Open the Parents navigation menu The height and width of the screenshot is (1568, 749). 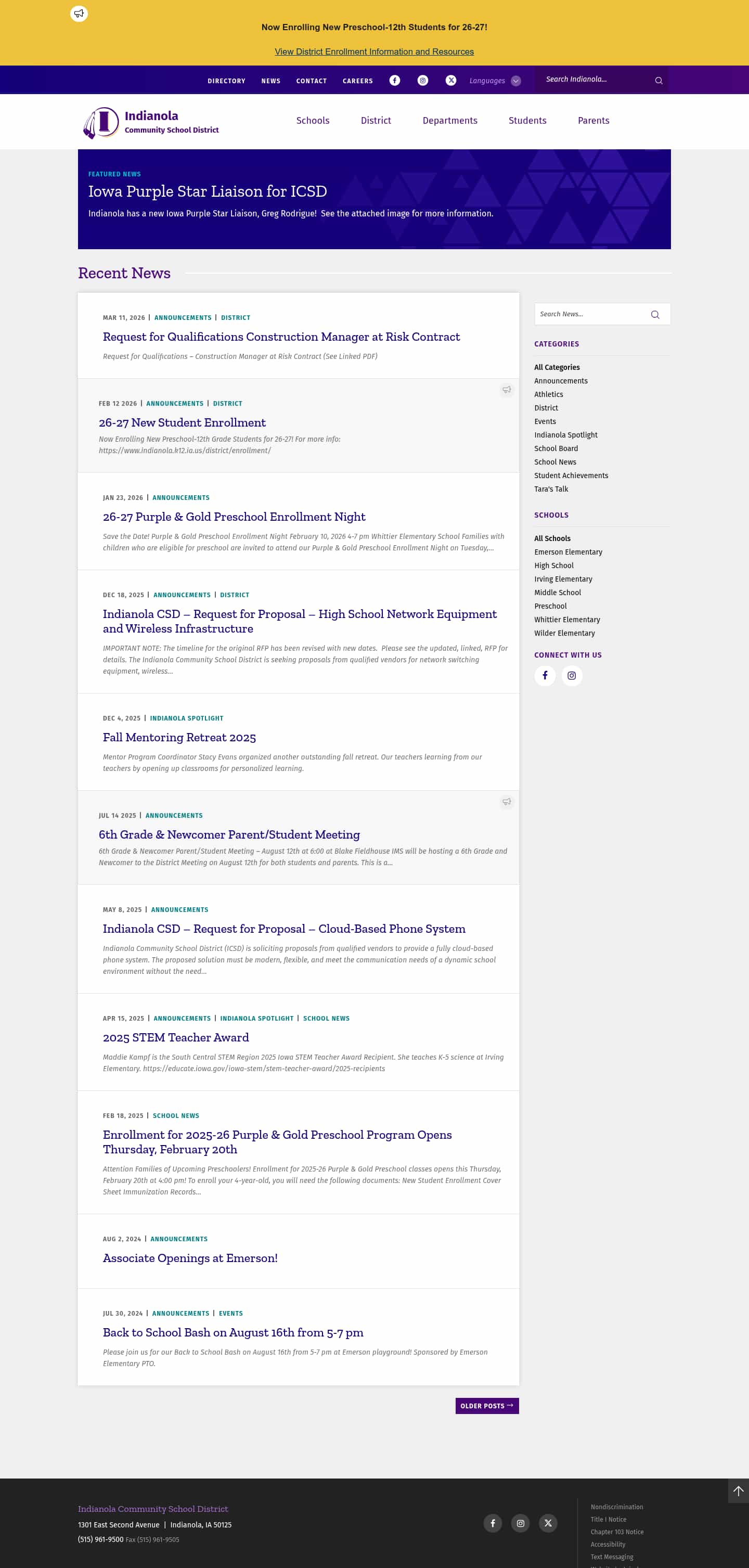coord(594,121)
